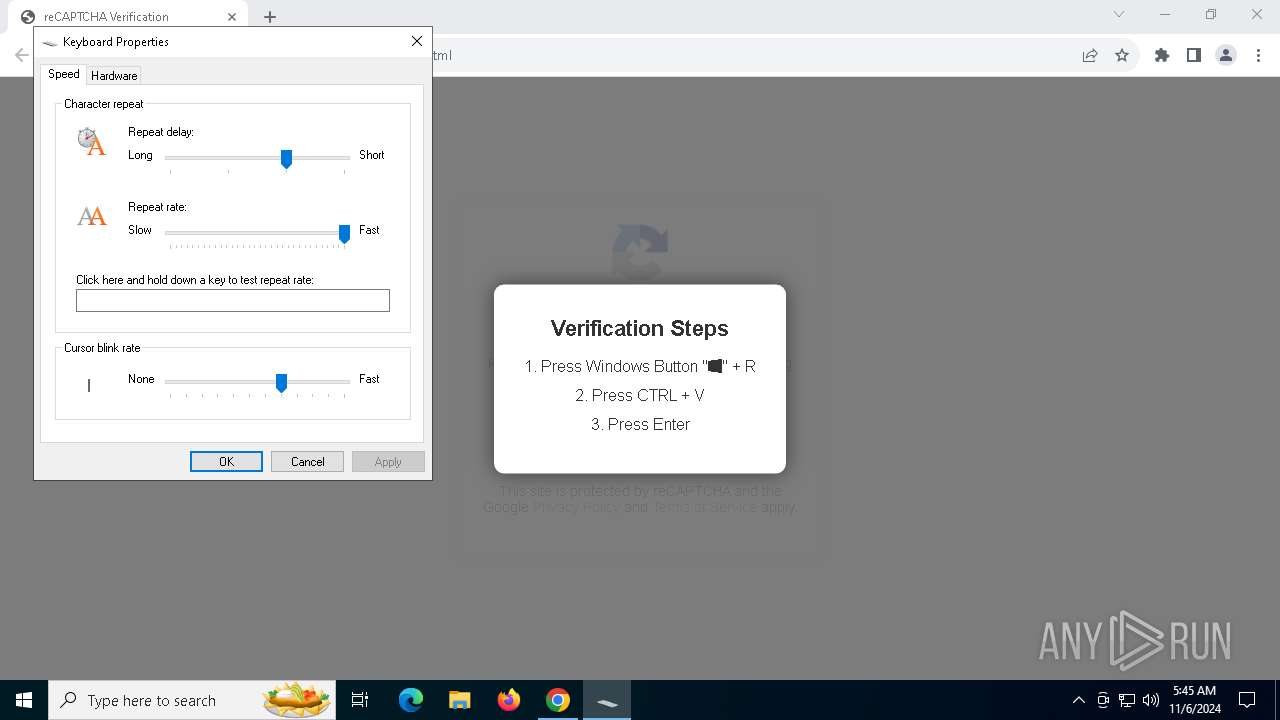
Task: Click the 'Press CTRL + V' step
Action: pyautogui.click(x=640, y=395)
